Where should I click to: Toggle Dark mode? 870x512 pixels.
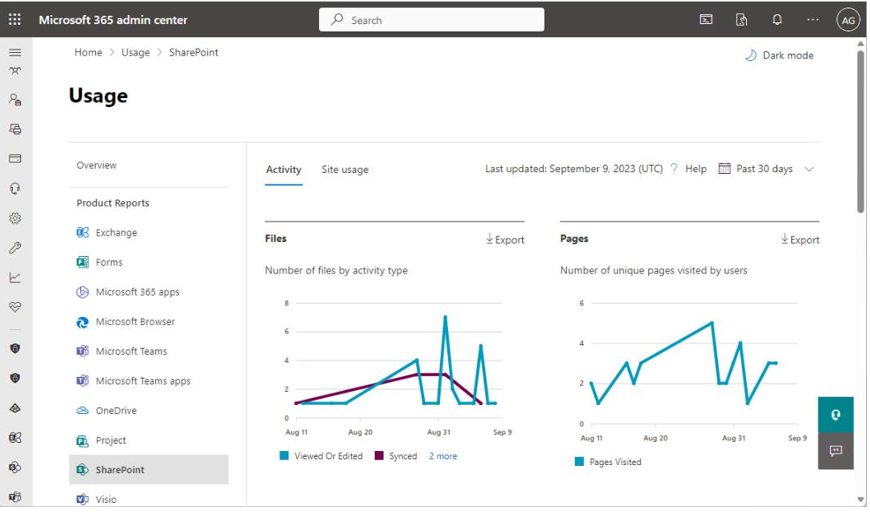point(779,55)
